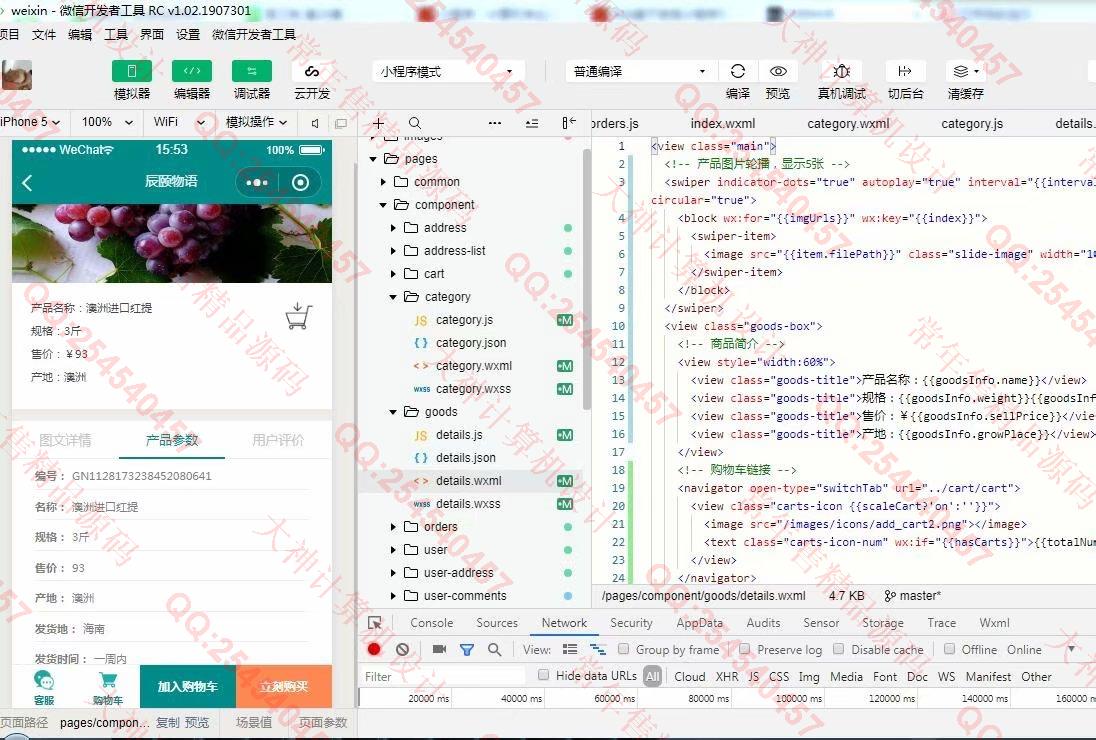Toggle capture screenshots camera icon

(439, 649)
